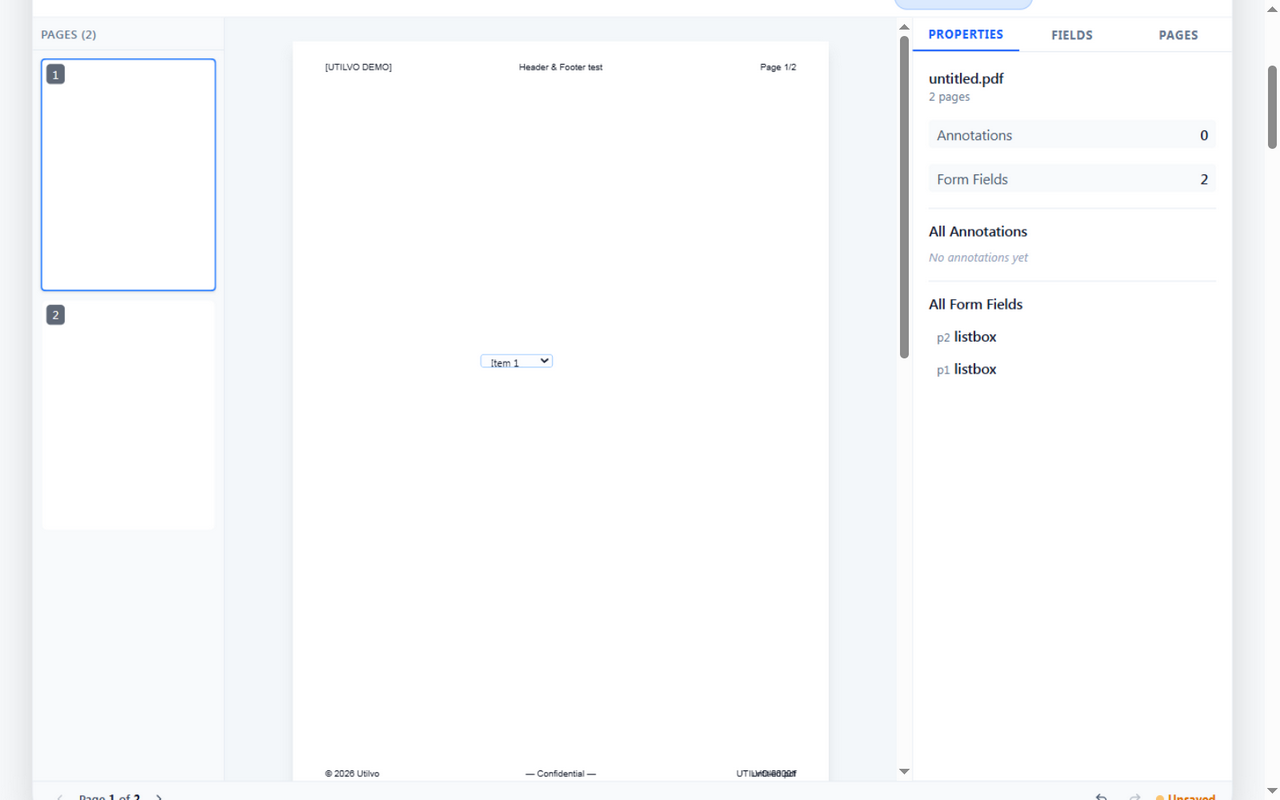Image resolution: width=1280 pixels, height=800 pixels.
Task: Click the '— Confidential —' footer text
Action: (x=561, y=774)
